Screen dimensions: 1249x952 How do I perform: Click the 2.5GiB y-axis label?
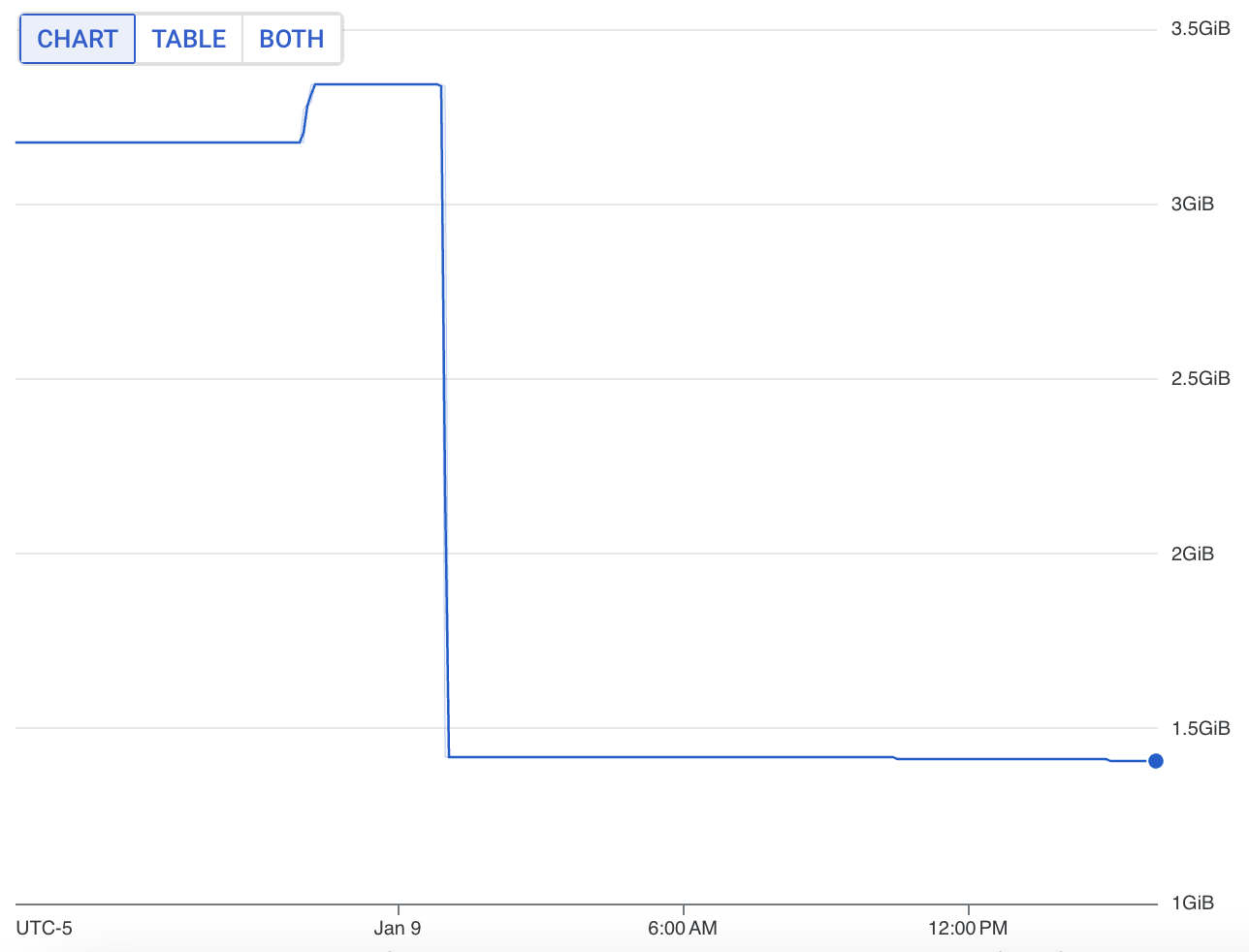(x=1200, y=379)
